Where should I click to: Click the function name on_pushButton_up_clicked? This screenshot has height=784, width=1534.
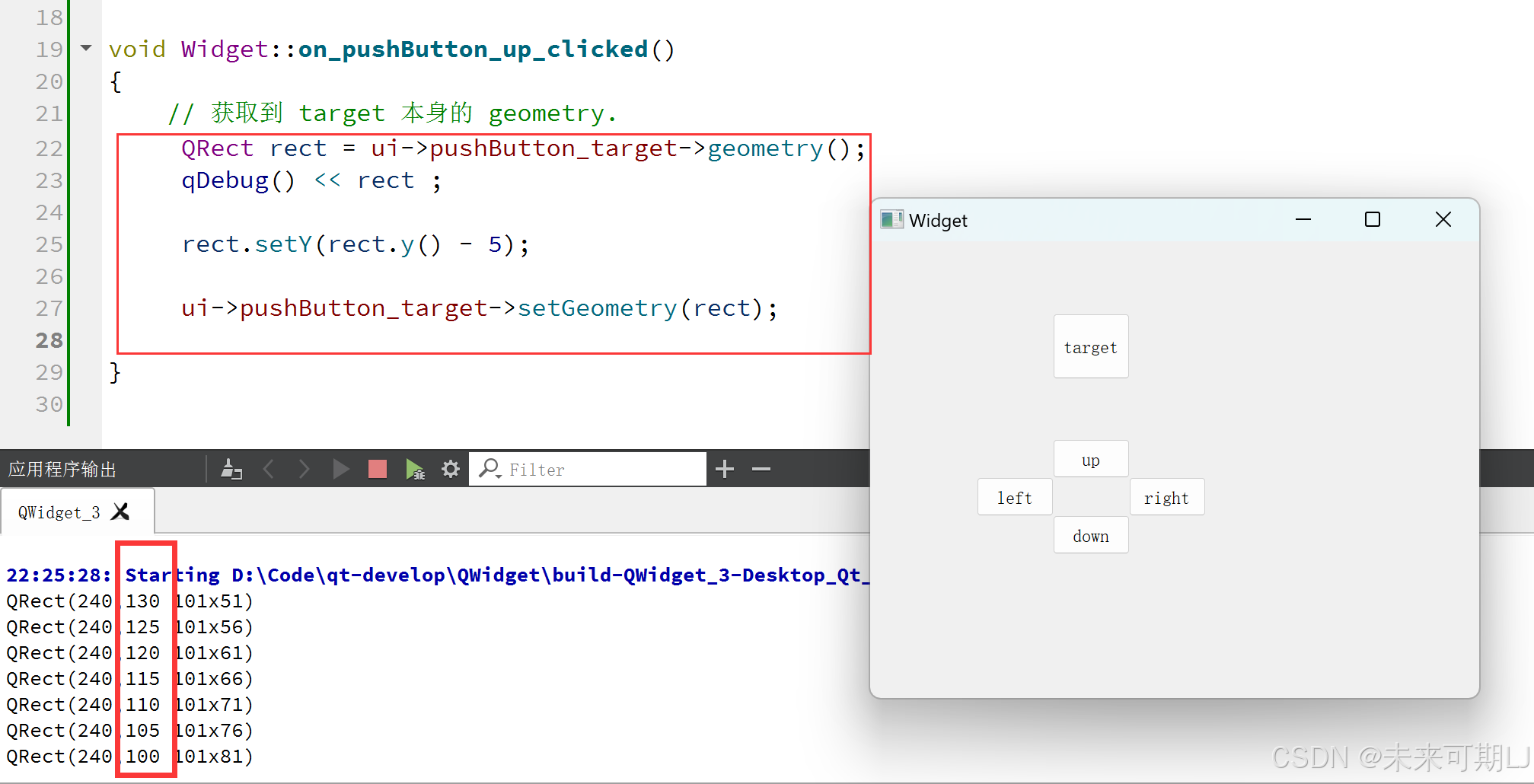[x=473, y=49]
